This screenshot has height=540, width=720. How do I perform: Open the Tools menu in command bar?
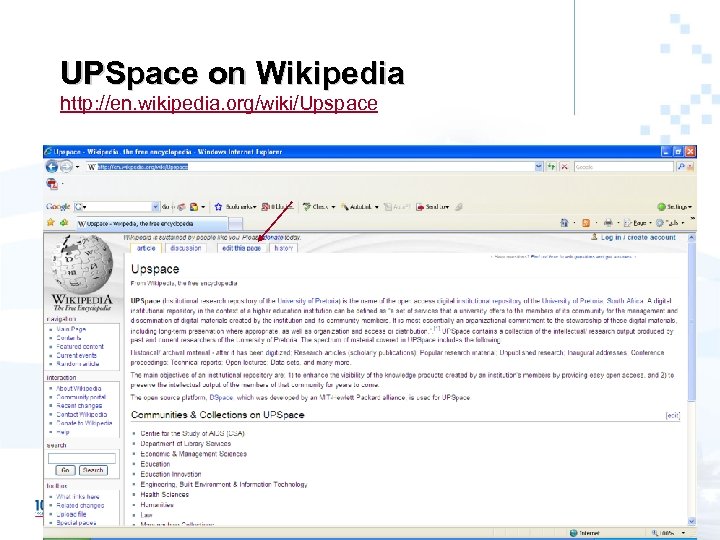(x=670, y=223)
